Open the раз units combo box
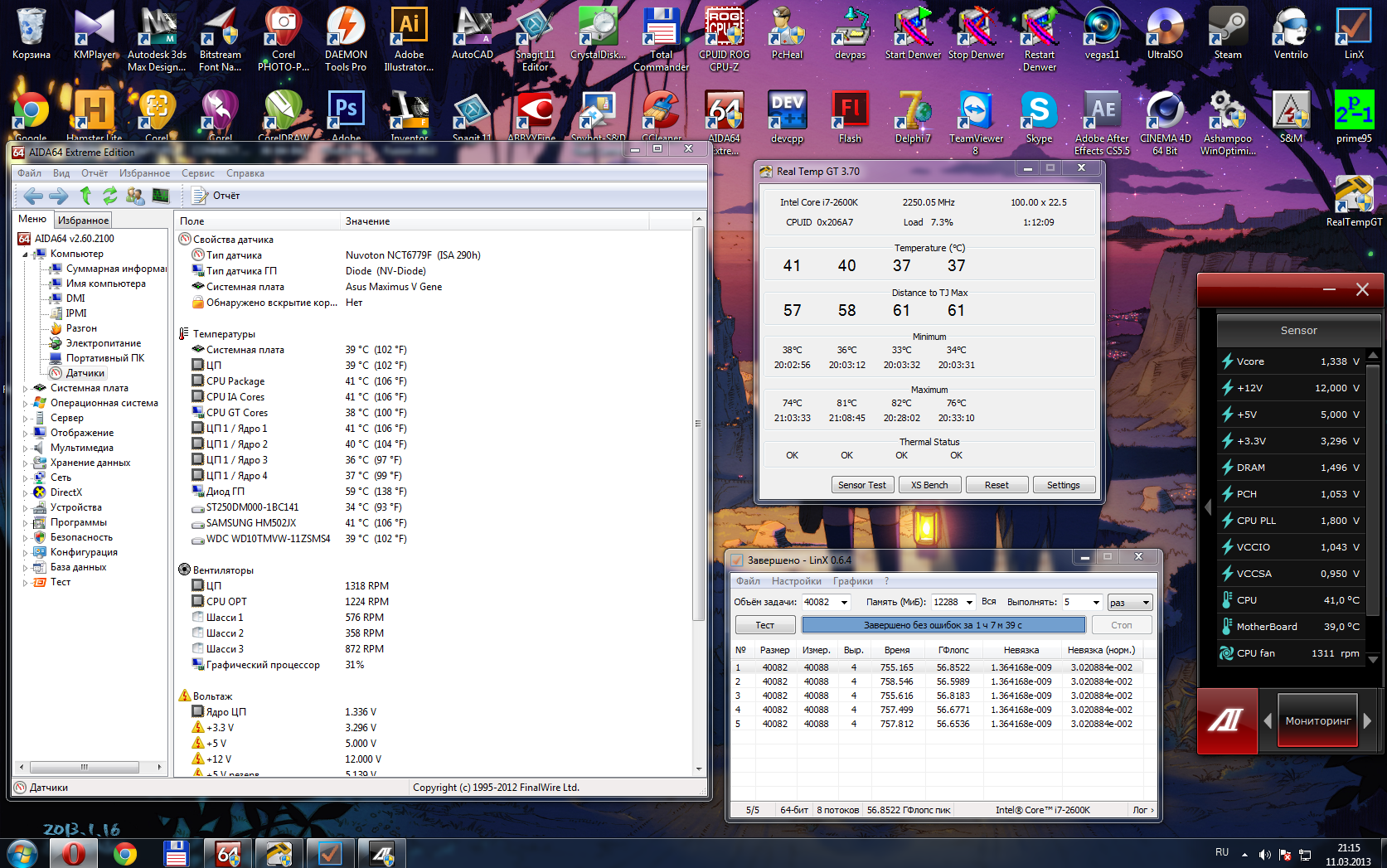The height and width of the screenshot is (868, 1387). click(x=1146, y=603)
